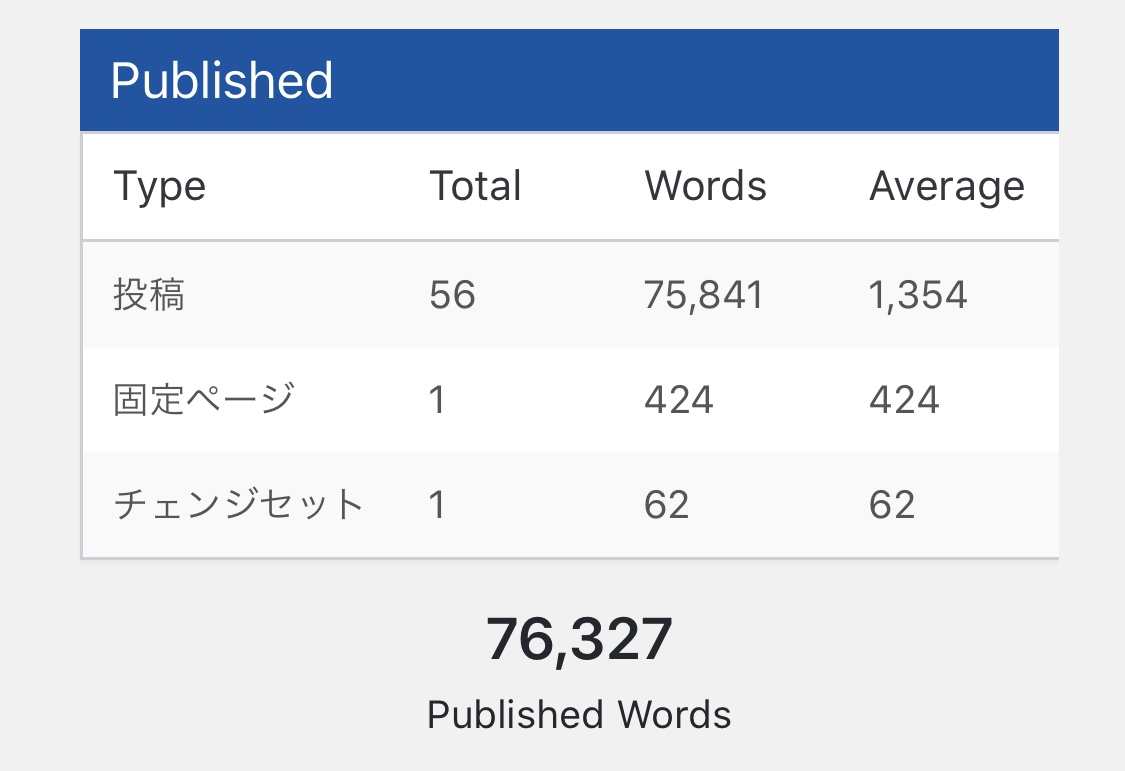The width and height of the screenshot is (1125, 771).
Task: Click the 62 words value for チェンジセット
Action: click(667, 504)
